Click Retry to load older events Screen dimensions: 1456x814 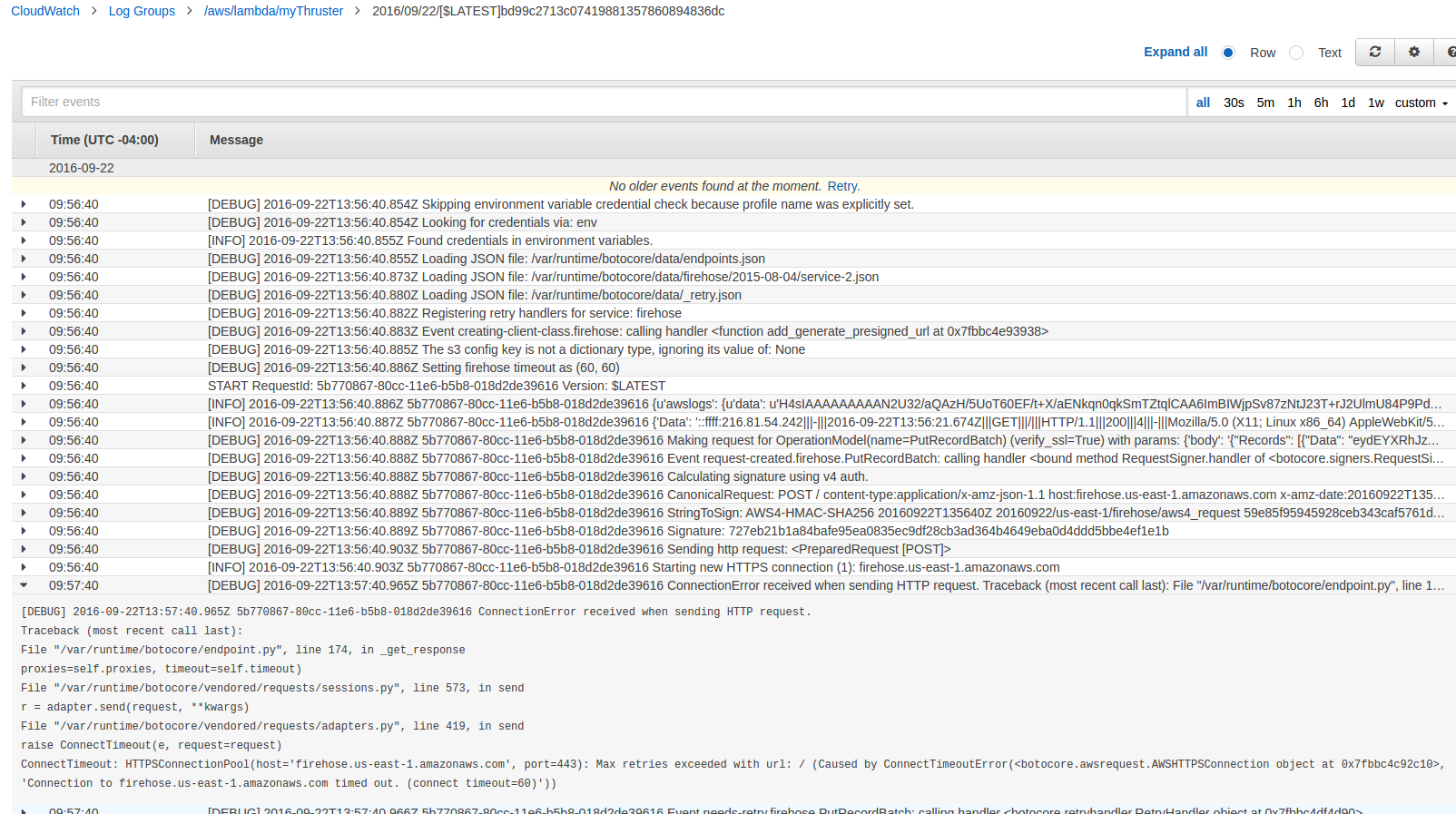(x=842, y=186)
